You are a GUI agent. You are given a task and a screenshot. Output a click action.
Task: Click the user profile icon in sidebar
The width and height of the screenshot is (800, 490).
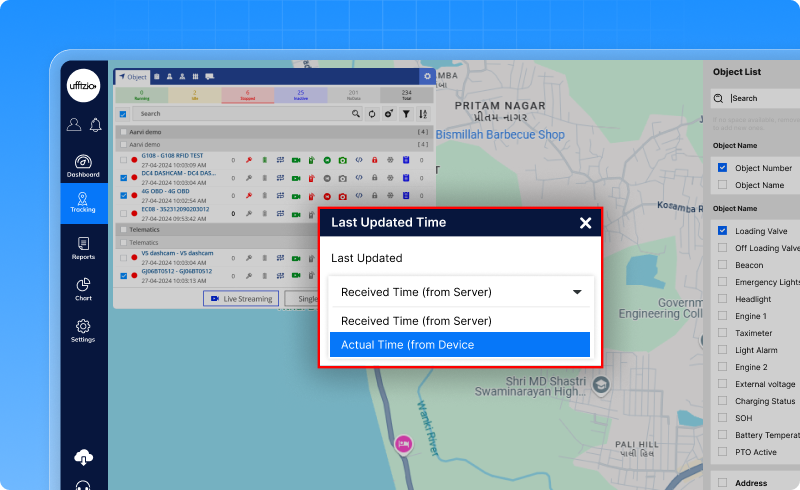click(x=73, y=125)
